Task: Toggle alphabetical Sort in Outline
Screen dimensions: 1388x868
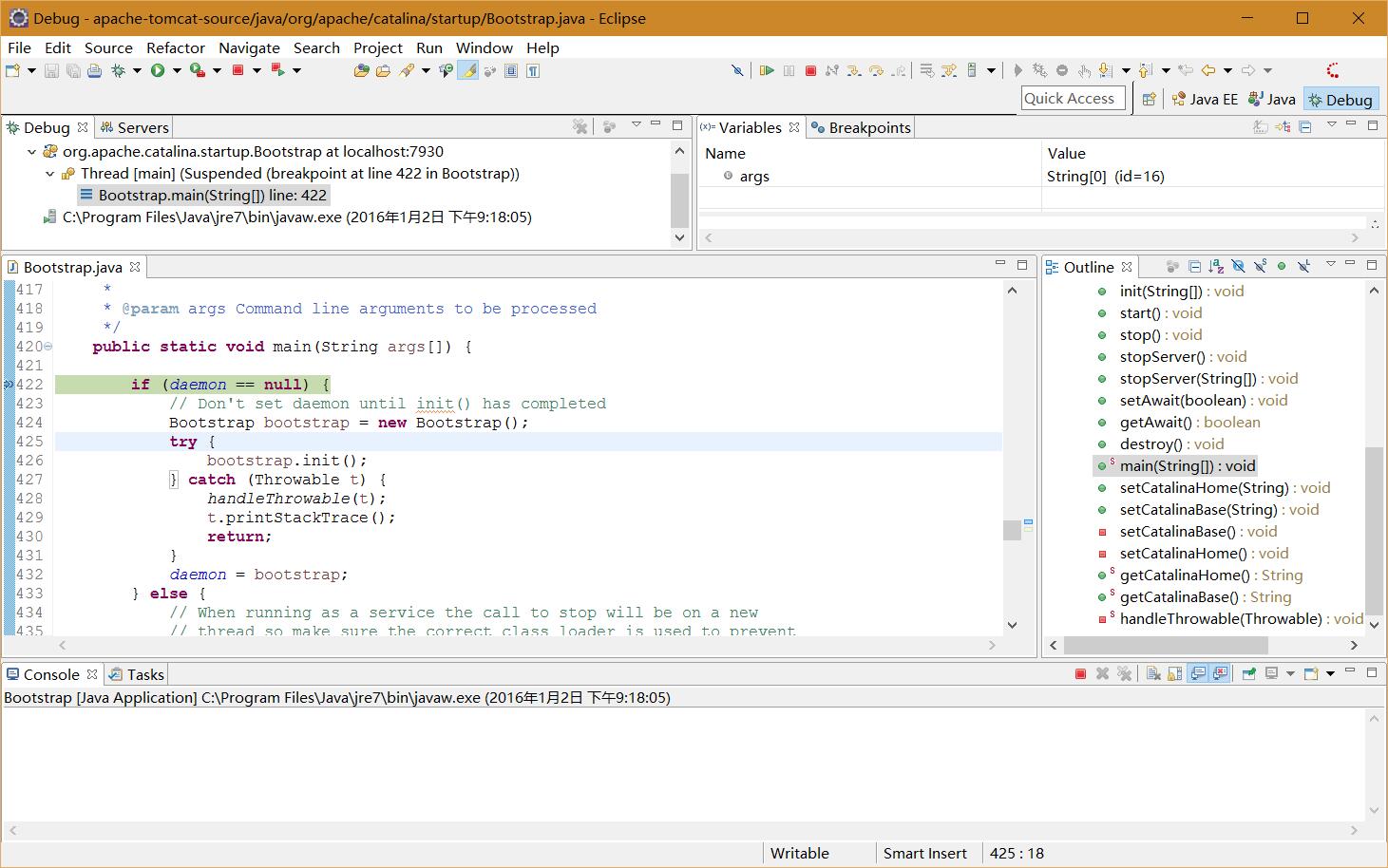Action: (x=1216, y=267)
